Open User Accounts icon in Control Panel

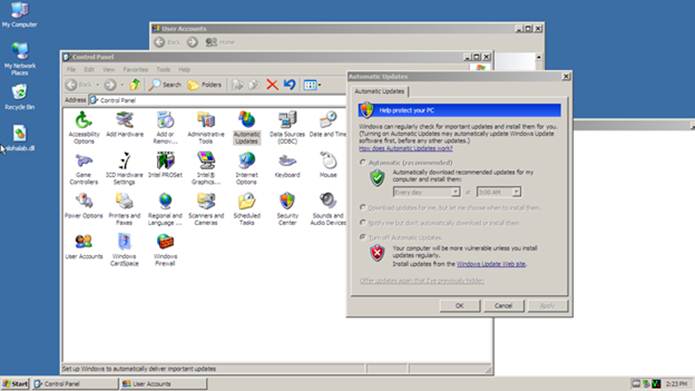[x=84, y=246]
